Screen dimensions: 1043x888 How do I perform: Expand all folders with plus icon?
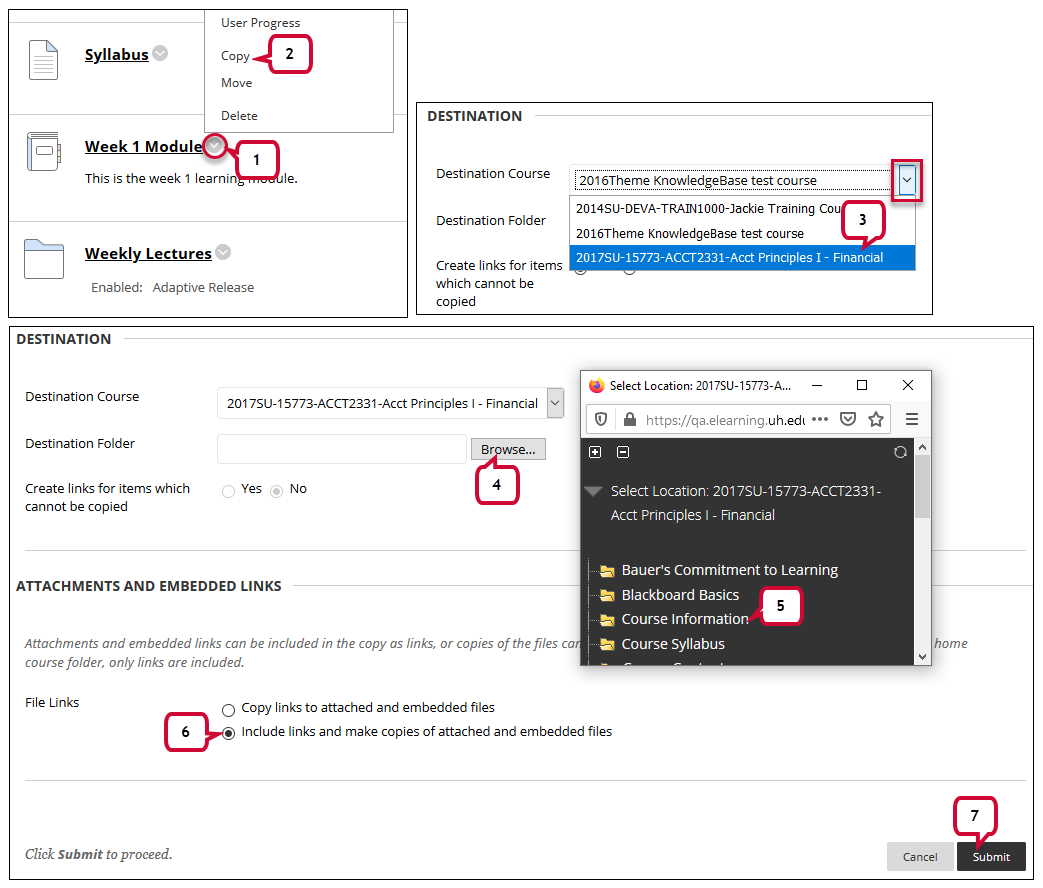(x=595, y=452)
